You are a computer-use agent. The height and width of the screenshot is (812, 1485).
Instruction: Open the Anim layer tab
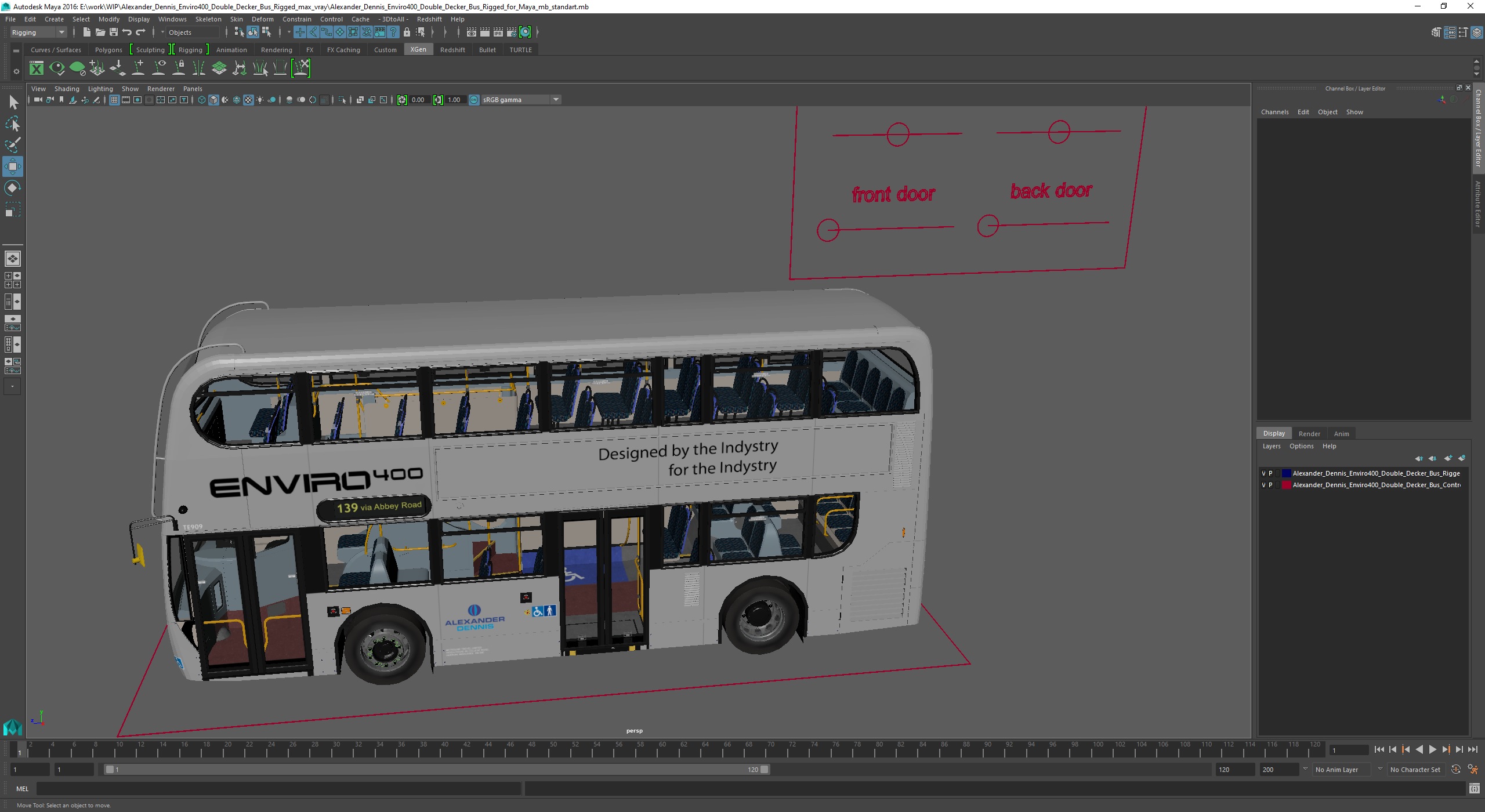coord(1341,434)
